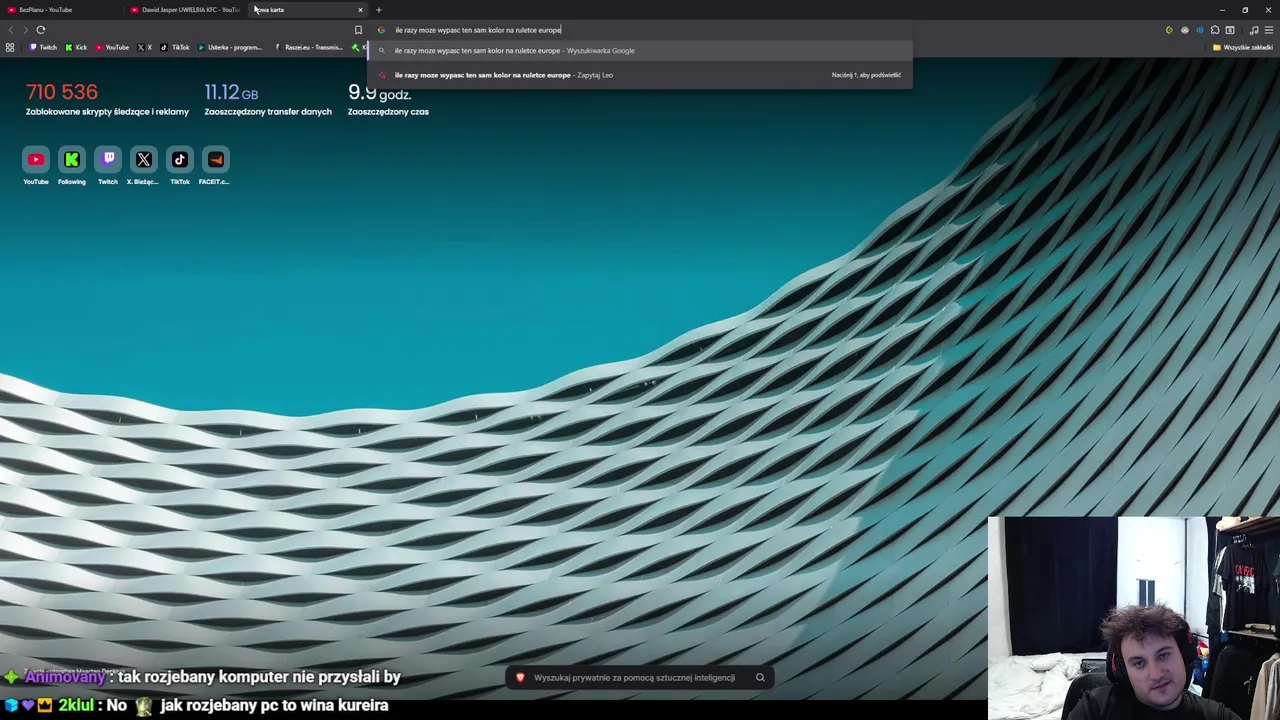This screenshot has height=720, width=1280.
Task: Open Wszystkie zakładki folder
Action: click(1243, 47)
